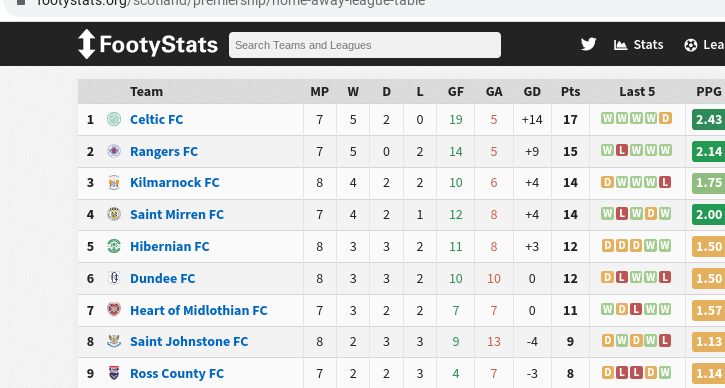Click the Hibernian FC club crest

[x=114, y=246]
